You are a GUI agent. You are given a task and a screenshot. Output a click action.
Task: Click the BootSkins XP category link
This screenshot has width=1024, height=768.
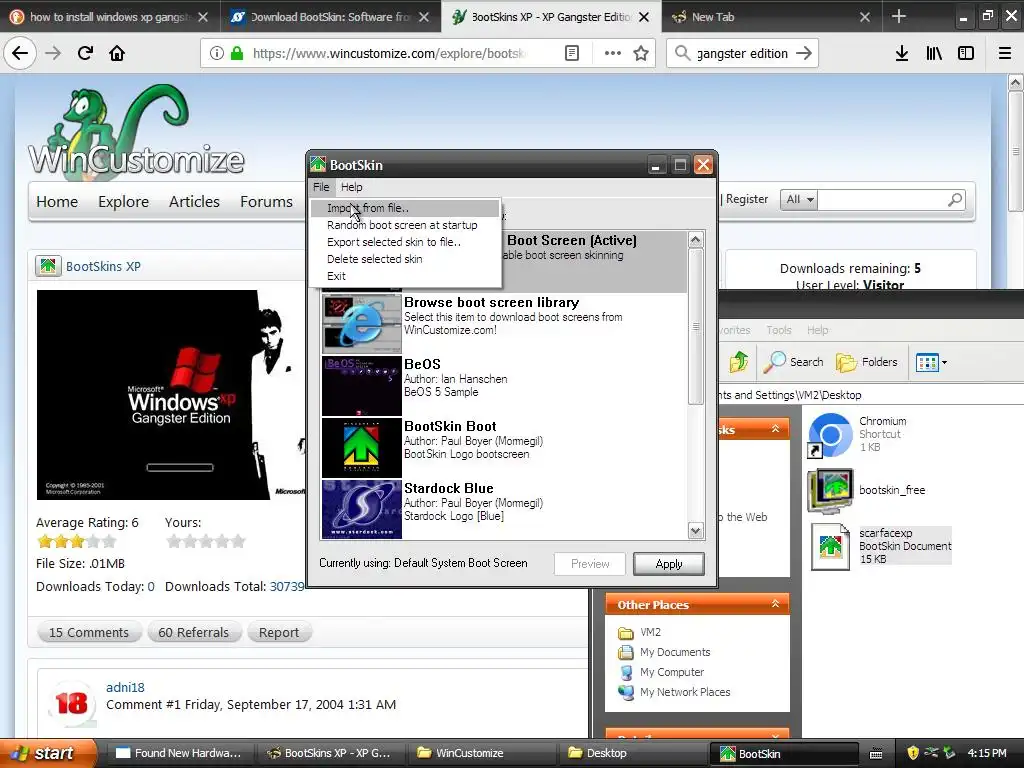point(103,266)
